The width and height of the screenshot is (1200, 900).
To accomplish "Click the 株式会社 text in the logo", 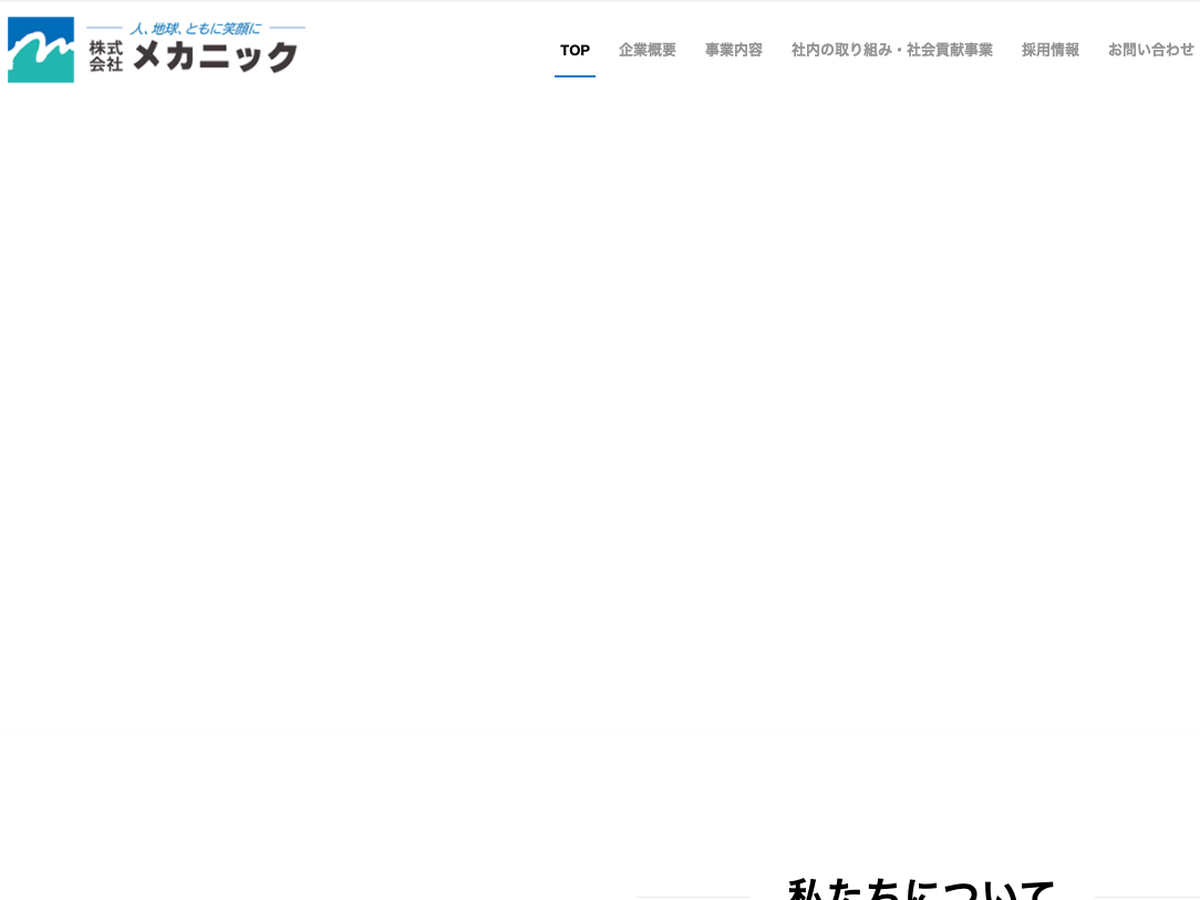I will click(105, 56).
